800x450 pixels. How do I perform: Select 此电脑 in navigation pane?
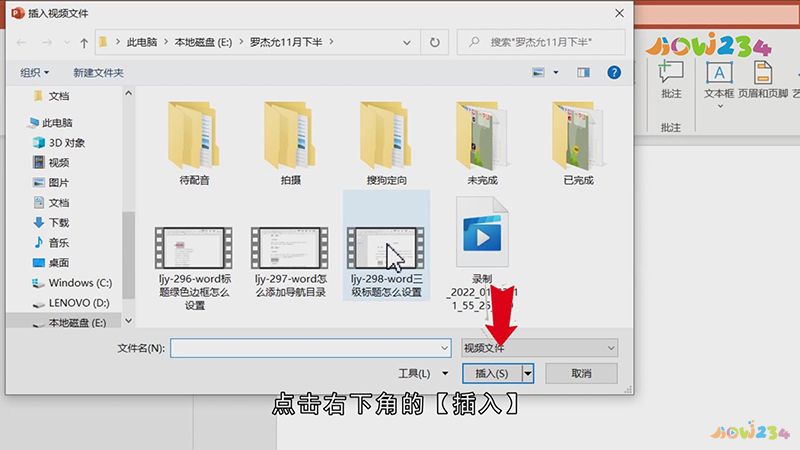(51, 122)
